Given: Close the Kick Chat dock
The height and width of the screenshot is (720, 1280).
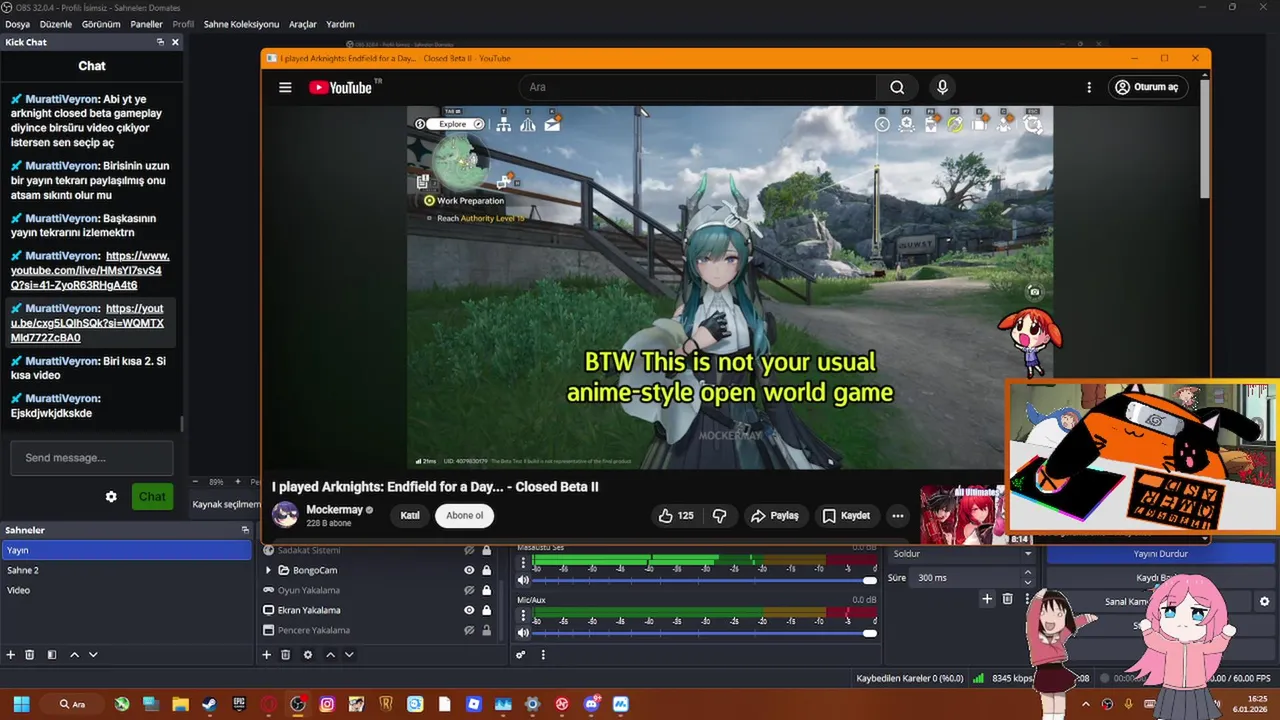Looking at the screenshot, I should tap(175, 42).
